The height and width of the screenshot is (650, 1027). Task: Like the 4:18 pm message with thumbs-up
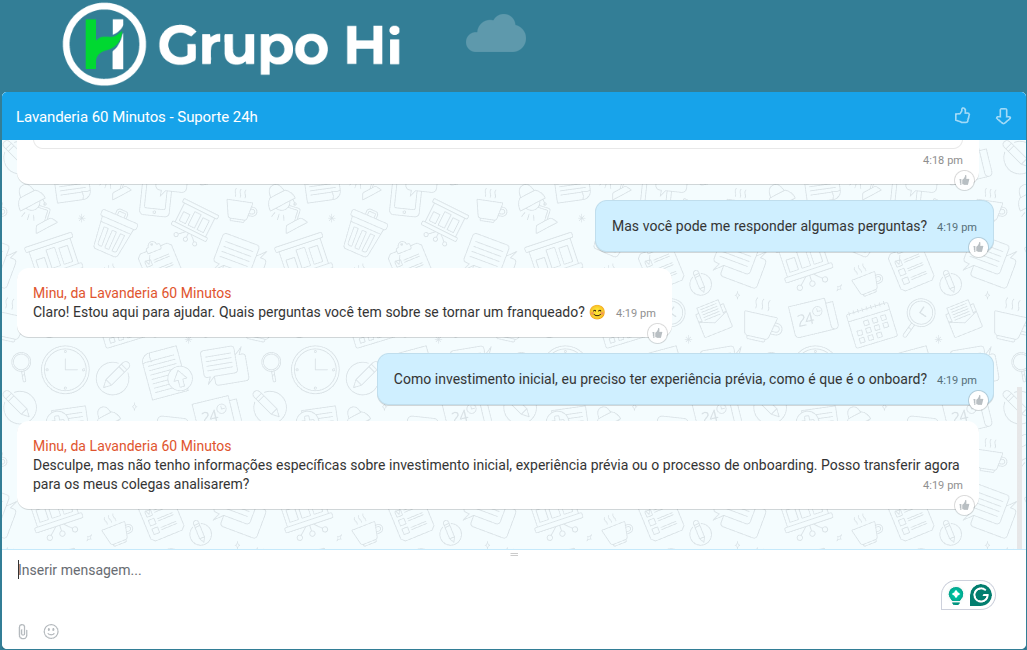[x=964, y=180]
